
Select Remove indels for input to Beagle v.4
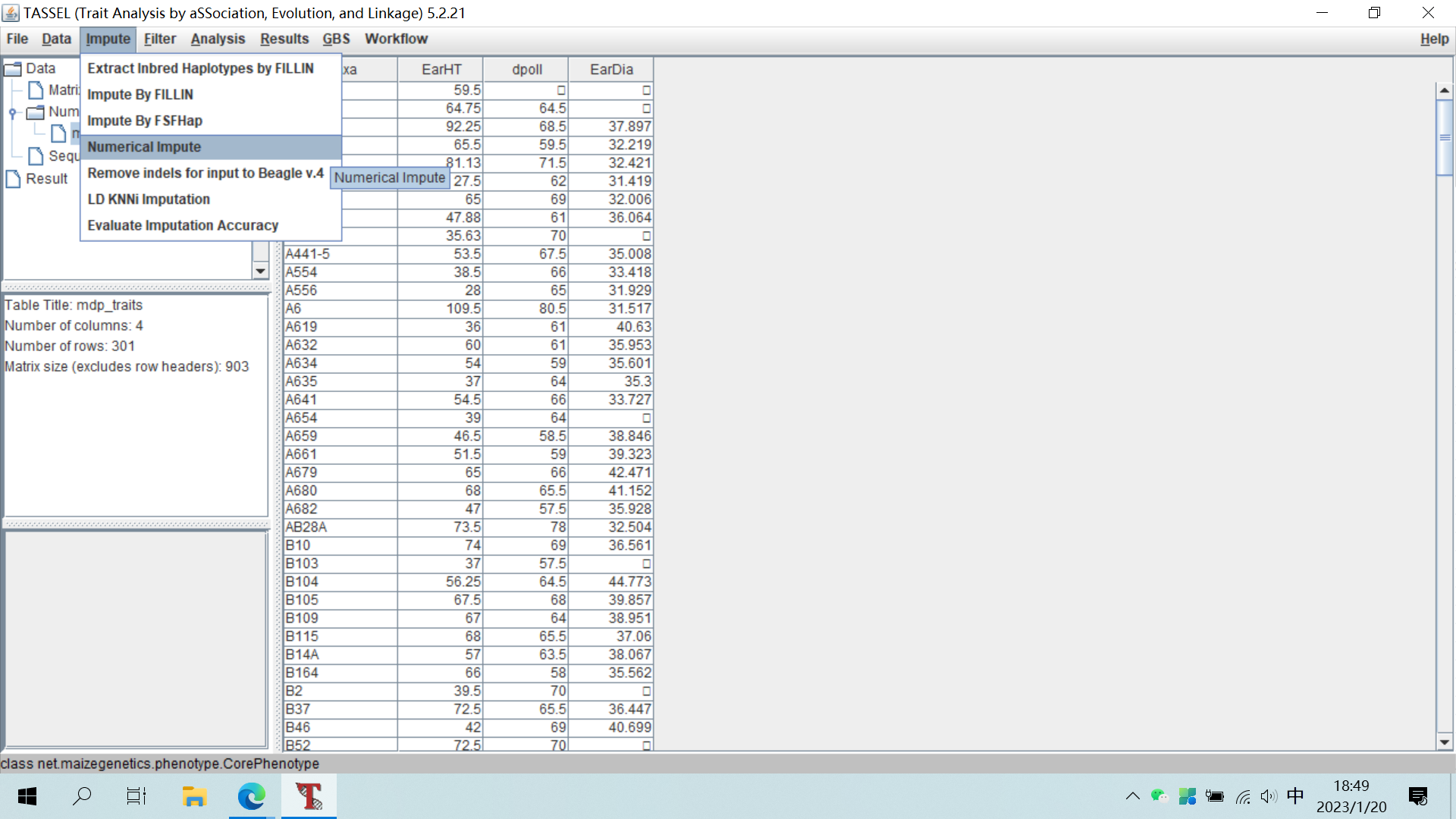coord(211,173)
